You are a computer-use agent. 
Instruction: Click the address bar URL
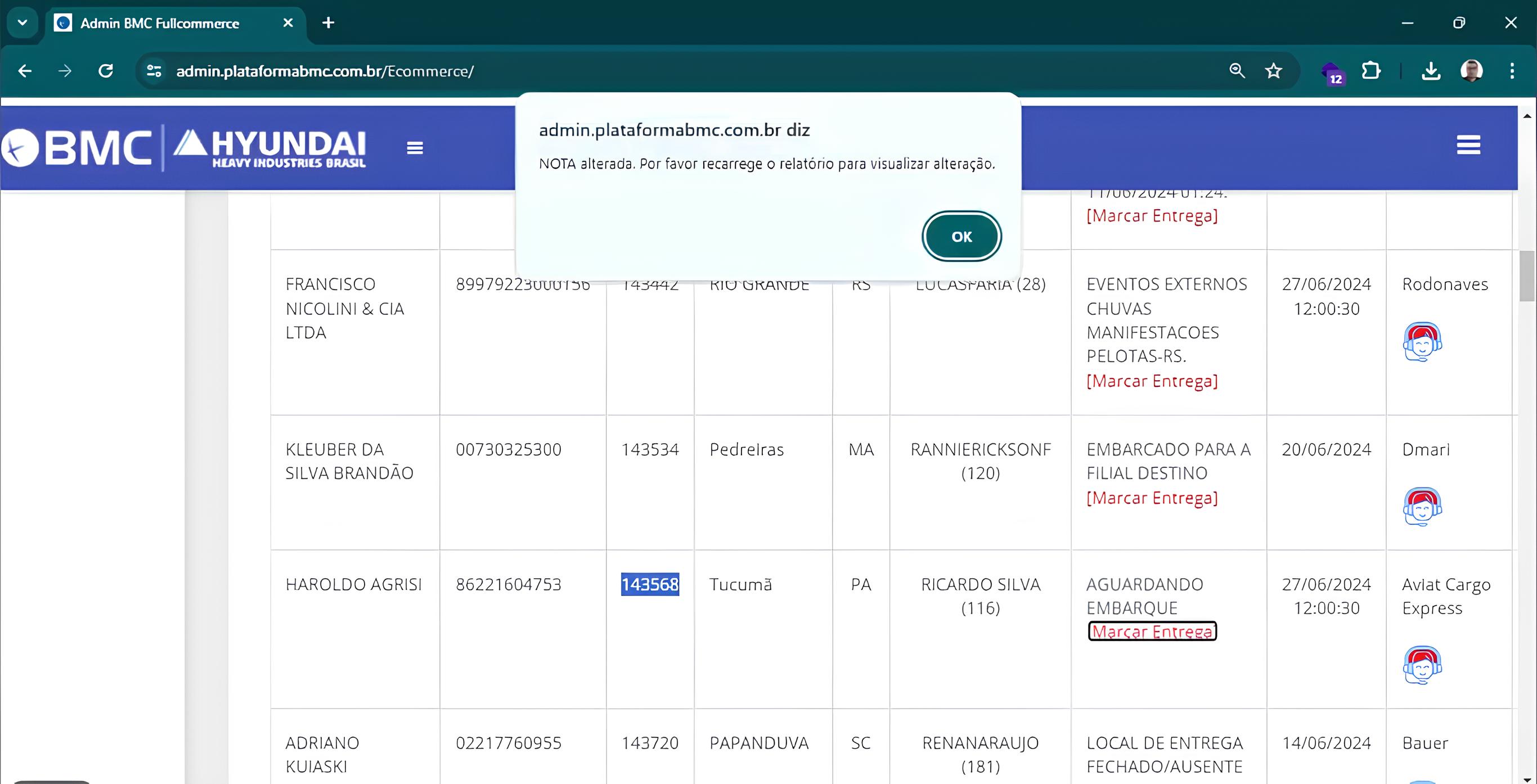(x=325, y=71)
